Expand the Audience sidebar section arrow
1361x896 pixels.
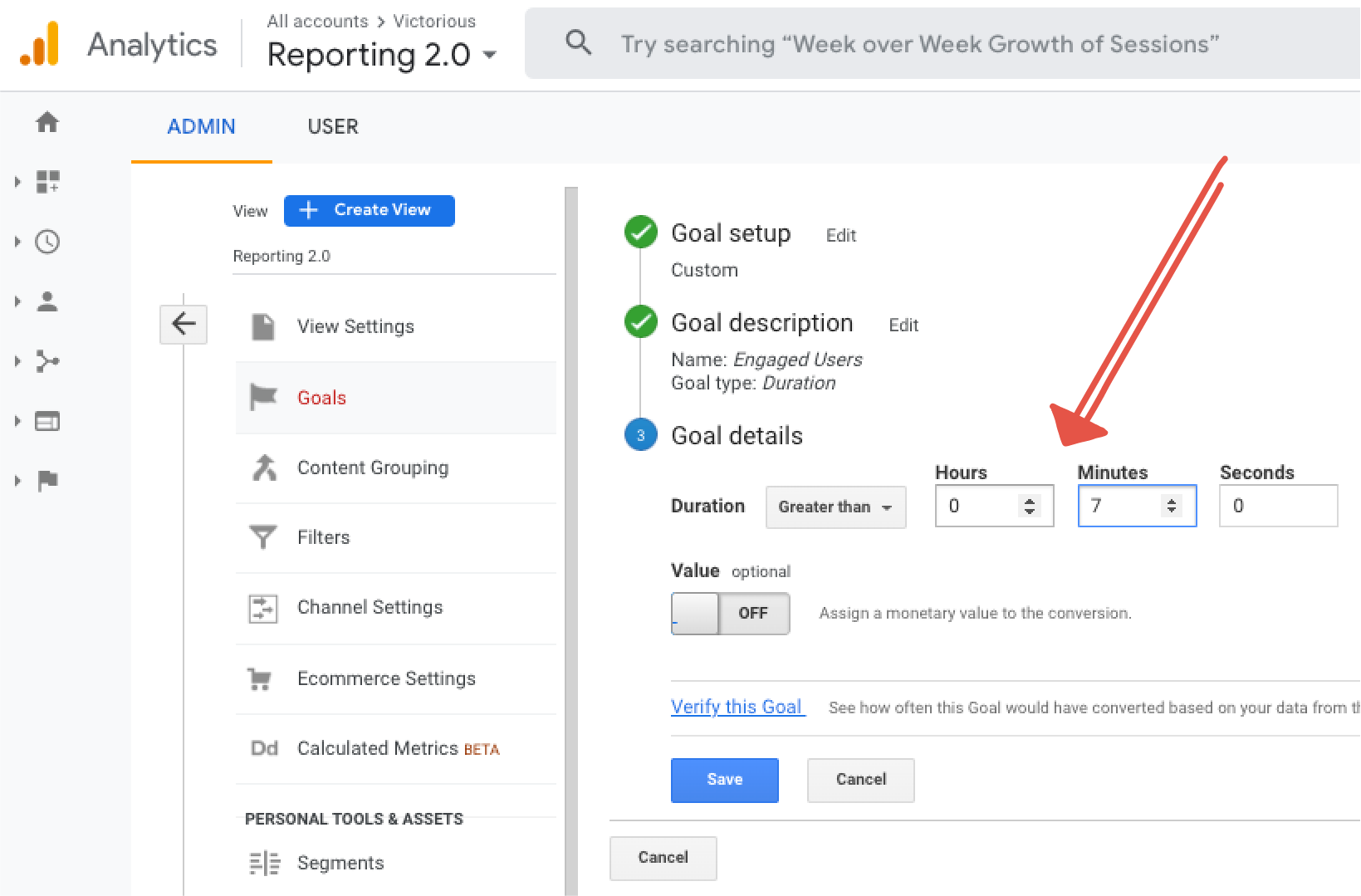point(17,301)
